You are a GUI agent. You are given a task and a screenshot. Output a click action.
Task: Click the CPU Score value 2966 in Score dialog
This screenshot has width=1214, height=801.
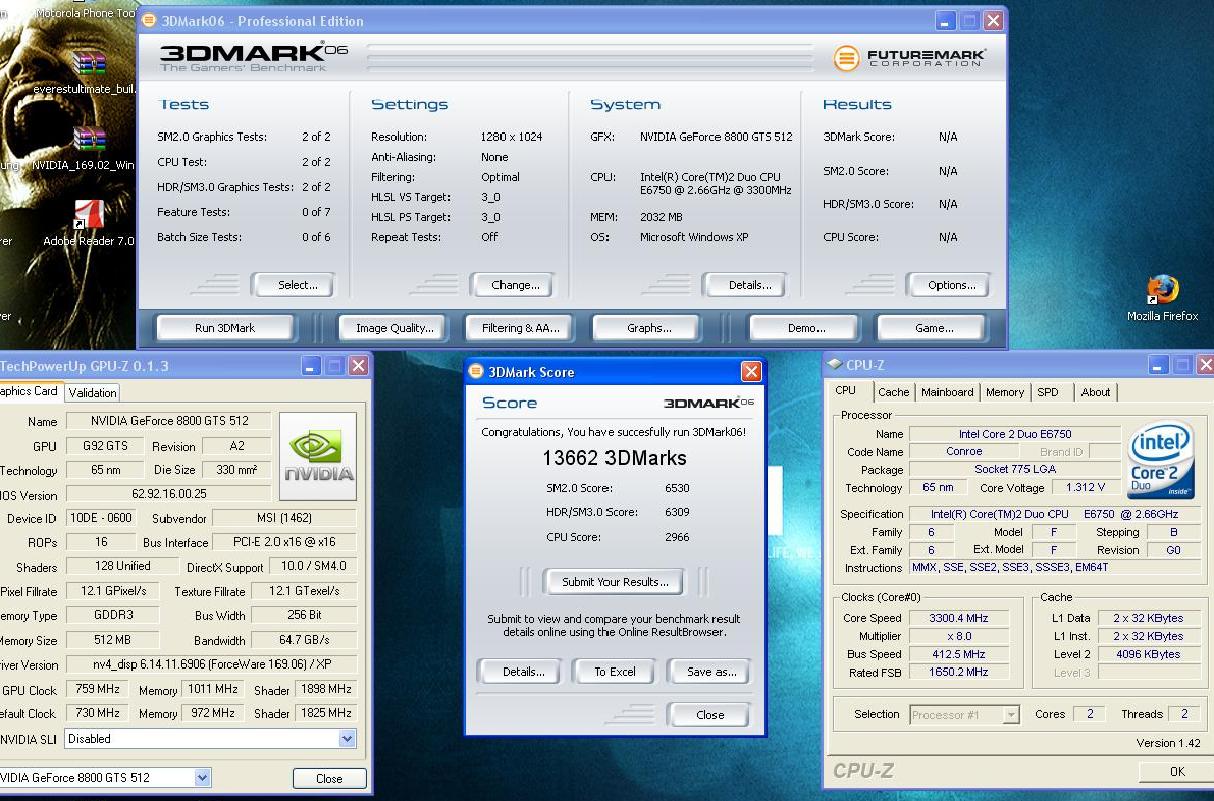coord(677,537)
